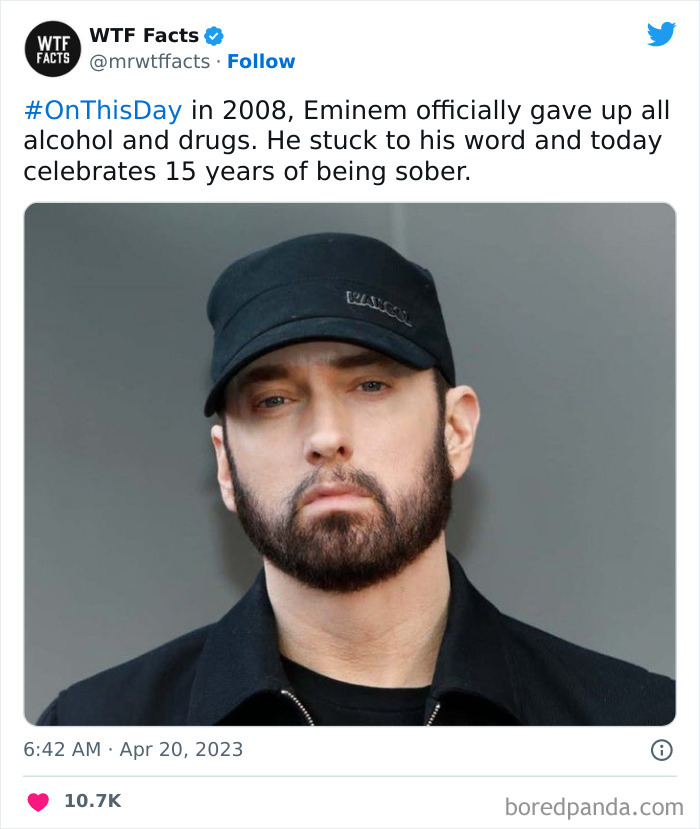Follow the mrwtffacts account
700x829 pixels.
pos(261,61)
